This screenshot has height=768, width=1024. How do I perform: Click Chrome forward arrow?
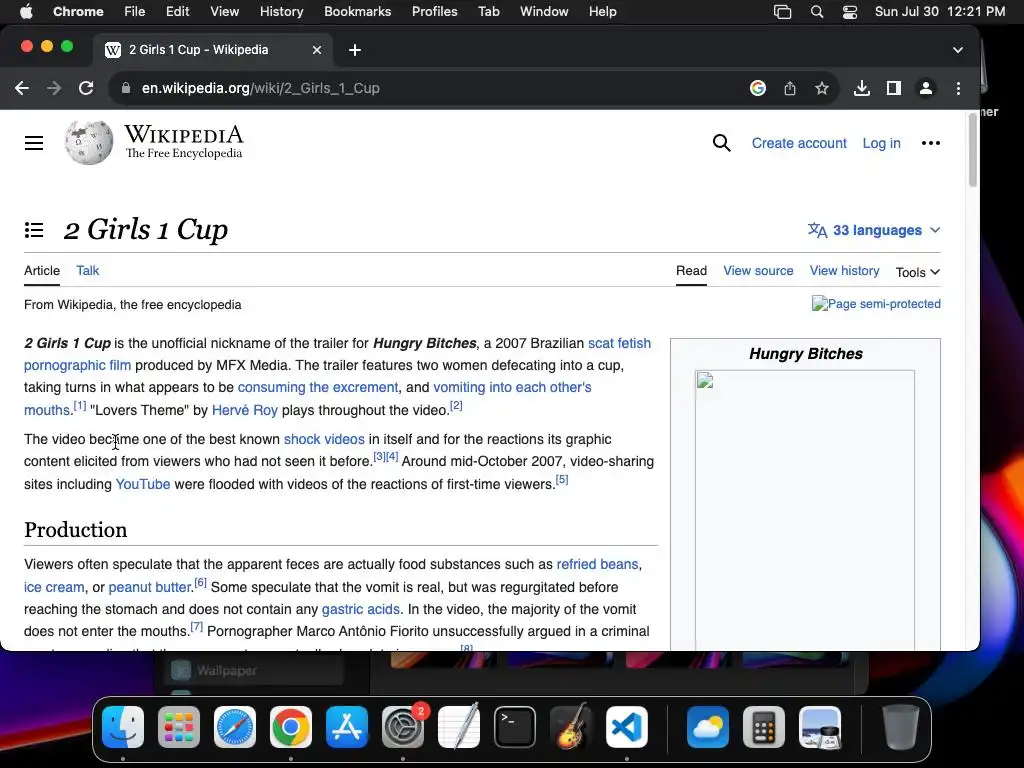pyautogui.click(x=54, y=88)
